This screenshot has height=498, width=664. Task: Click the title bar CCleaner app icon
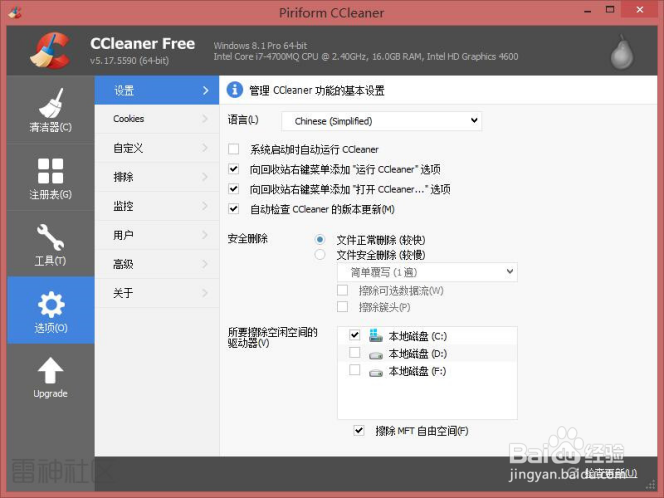[x=15, y=12]
